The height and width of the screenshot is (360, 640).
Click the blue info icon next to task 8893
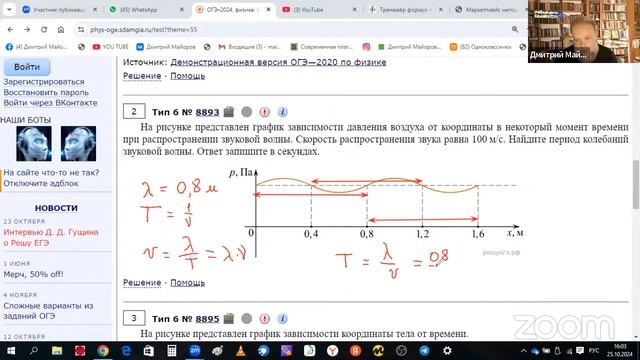(x=282, y=111)
